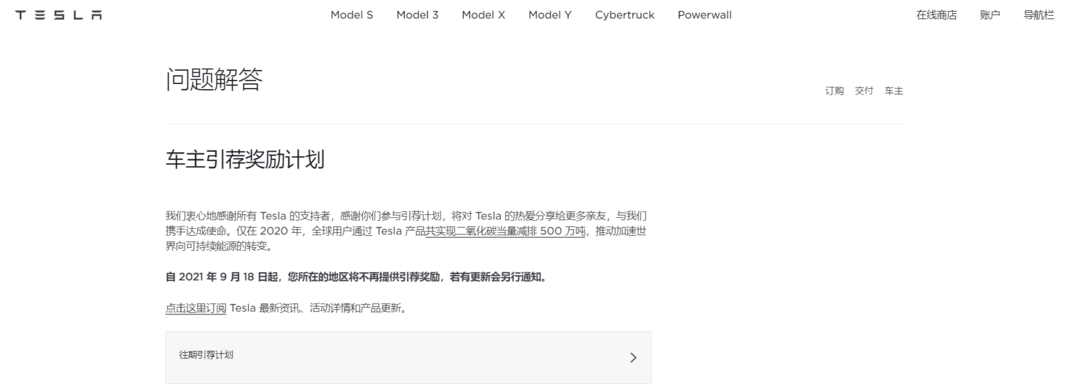
Task: Click the bold 自 2021 年 9 月 18 日起 notice
Action: 356,277
